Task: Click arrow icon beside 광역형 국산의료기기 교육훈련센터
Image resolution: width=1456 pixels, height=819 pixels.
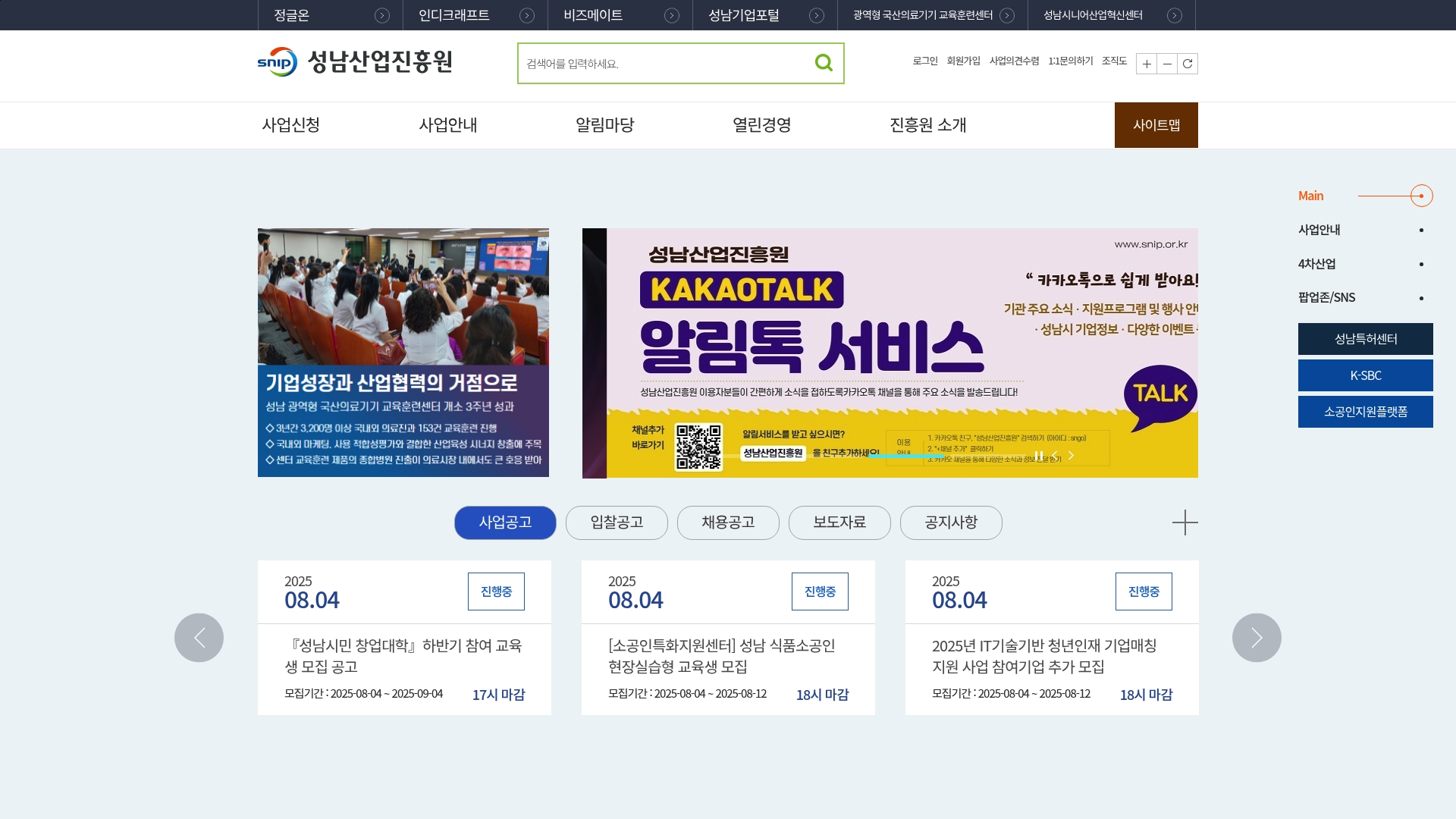Action: click(1007, 15)
